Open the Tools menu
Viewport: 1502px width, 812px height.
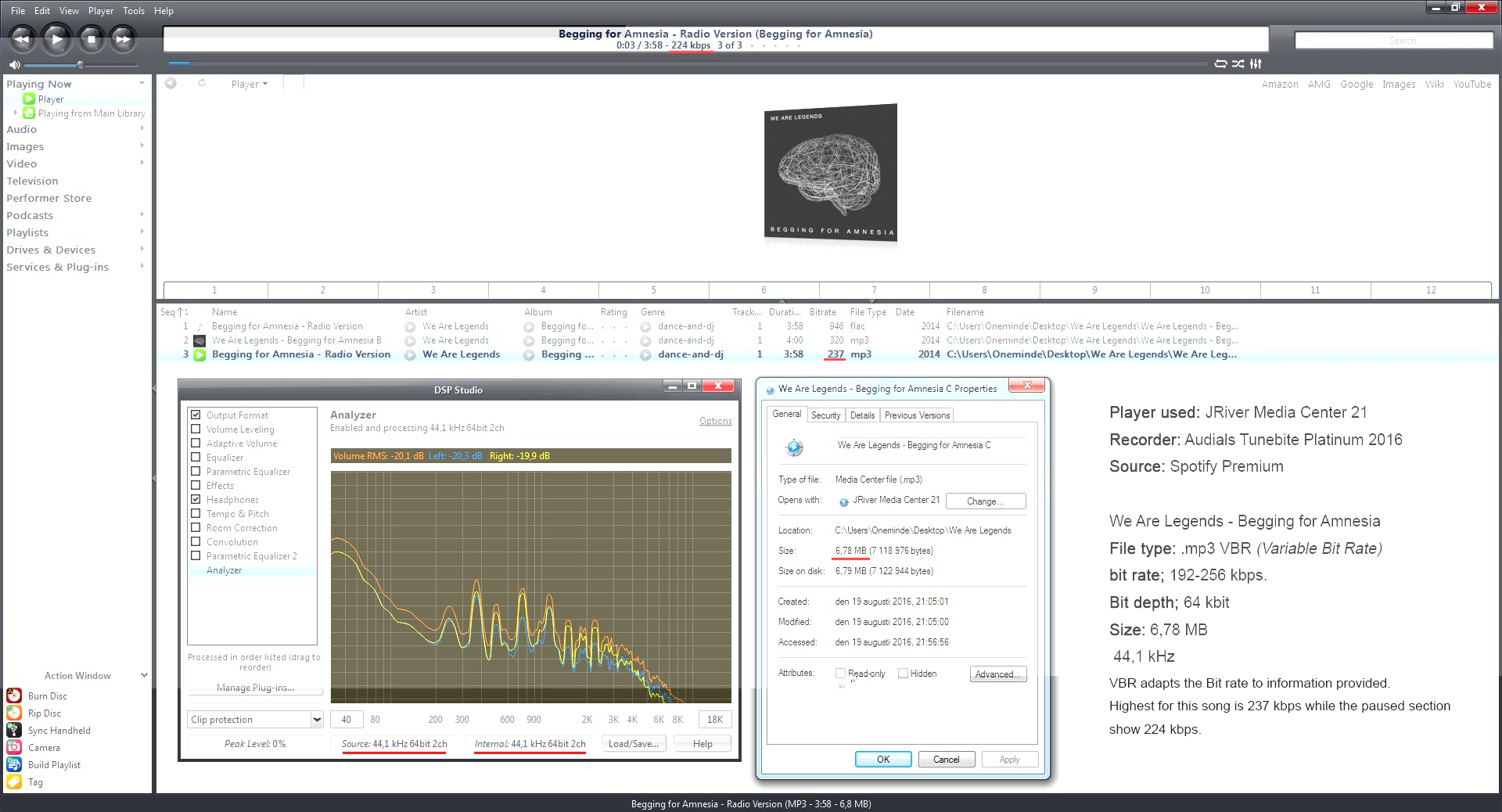point(134,11)
